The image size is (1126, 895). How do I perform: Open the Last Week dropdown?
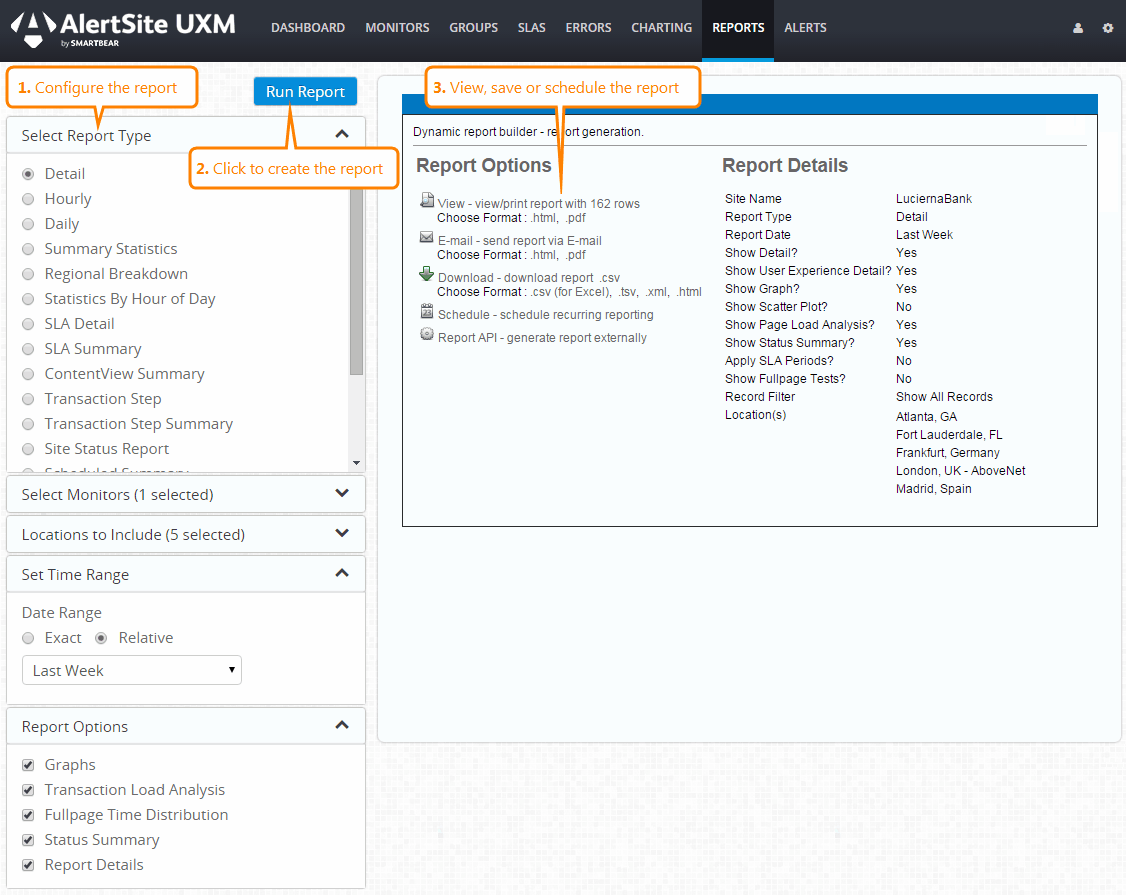(132, 670)
